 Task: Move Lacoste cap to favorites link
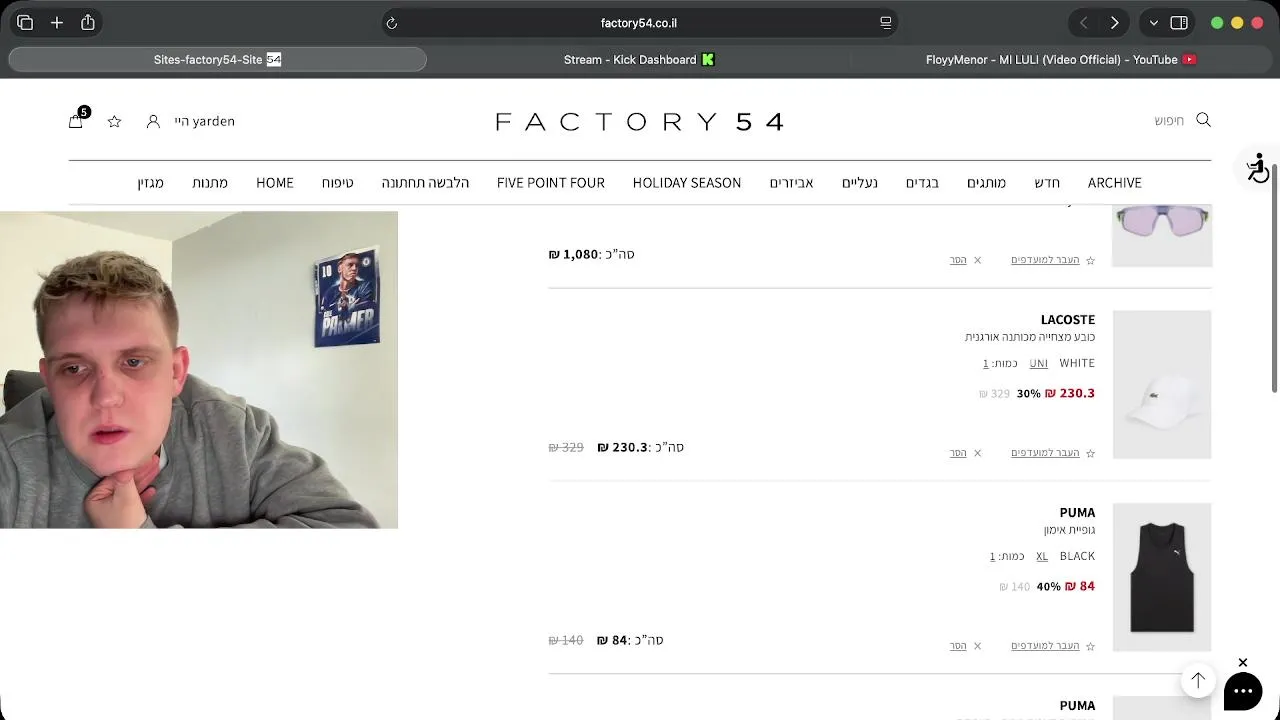coord(1045,453)
